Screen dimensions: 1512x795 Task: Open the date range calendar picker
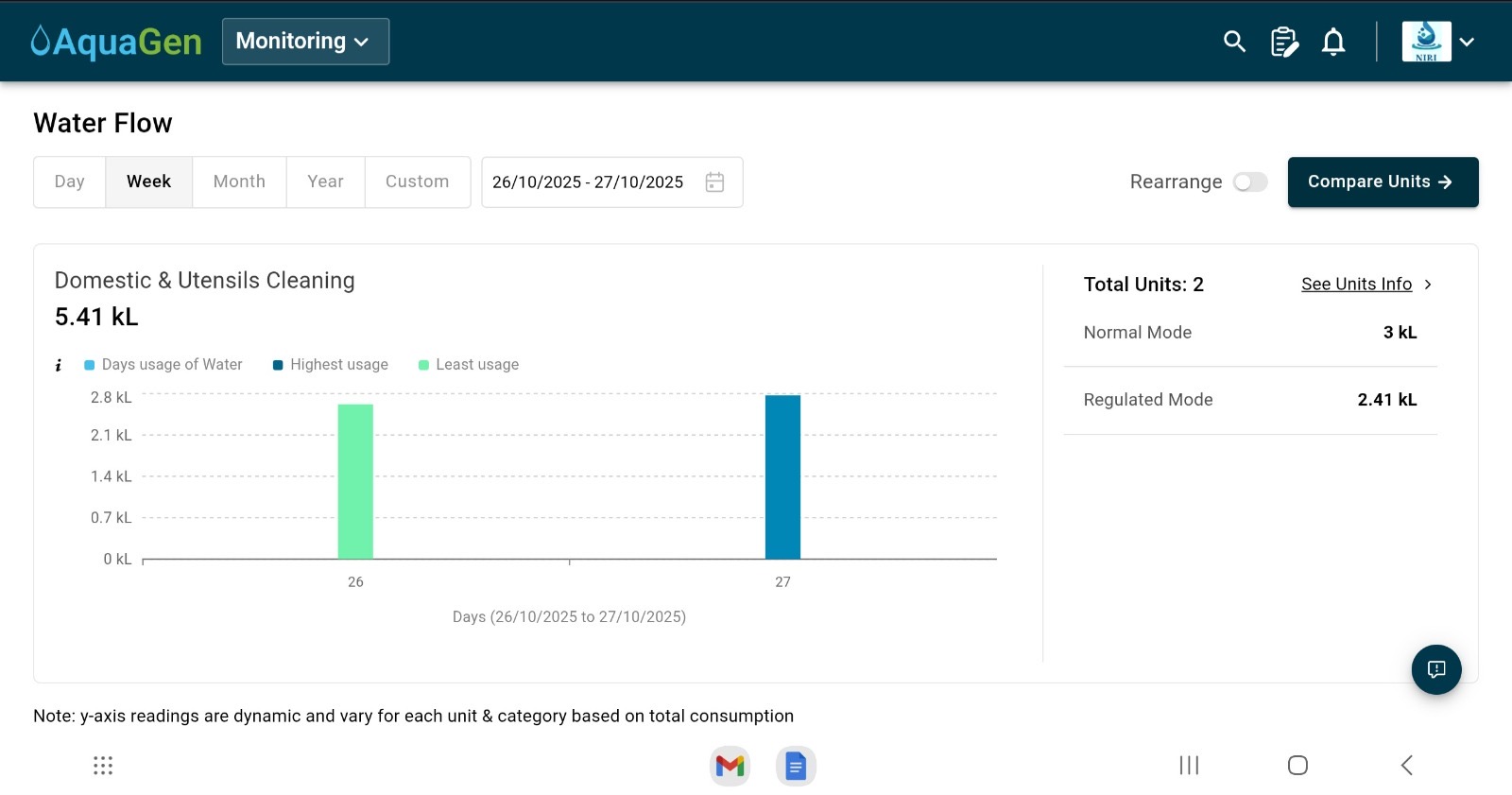coord(714,181)
